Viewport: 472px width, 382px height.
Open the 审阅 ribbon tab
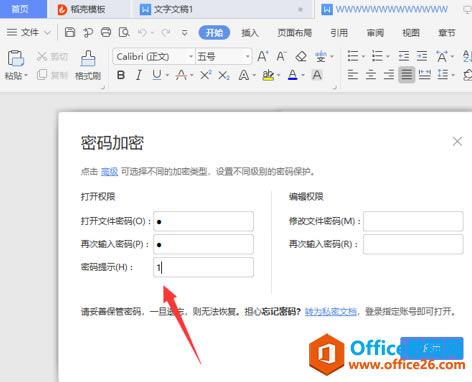(375, 33)
